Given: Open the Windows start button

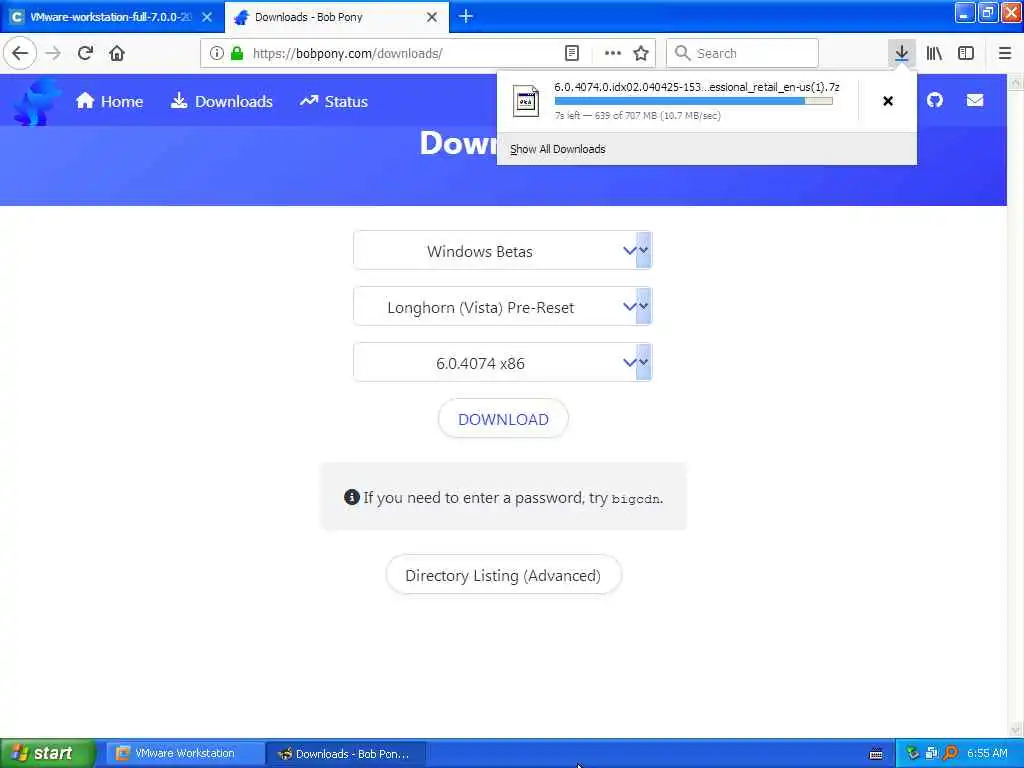Looking at the screenshot, I should coord(47,753).
